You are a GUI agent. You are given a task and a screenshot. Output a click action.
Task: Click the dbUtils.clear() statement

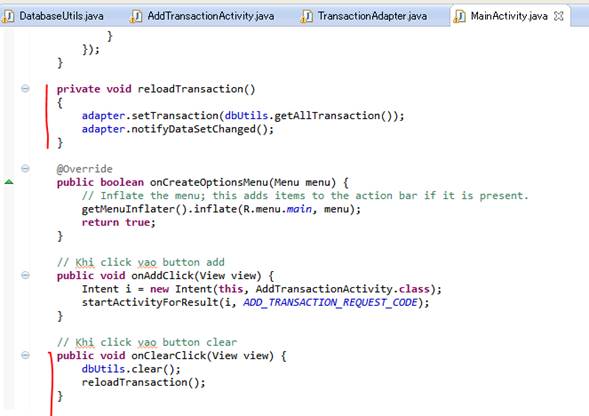click(x=131, y=369)
